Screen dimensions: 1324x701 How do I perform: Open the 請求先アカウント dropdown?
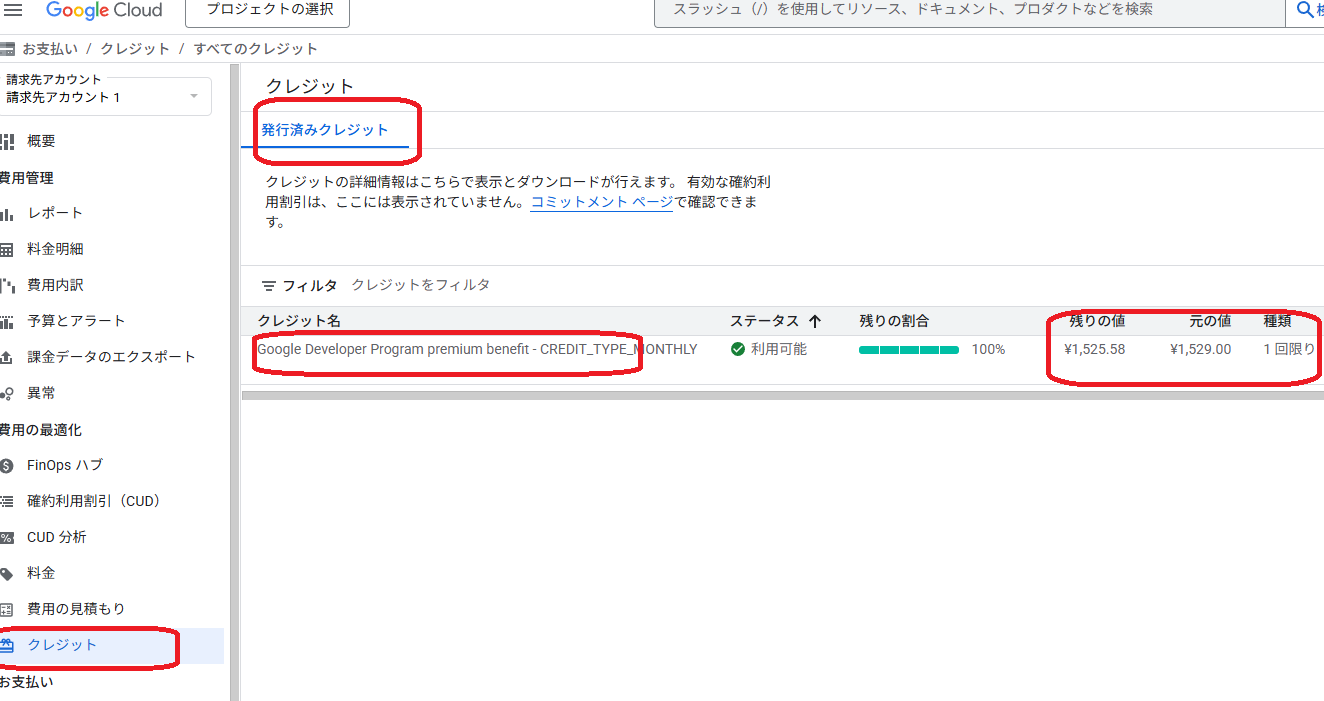tap(192, 96)
